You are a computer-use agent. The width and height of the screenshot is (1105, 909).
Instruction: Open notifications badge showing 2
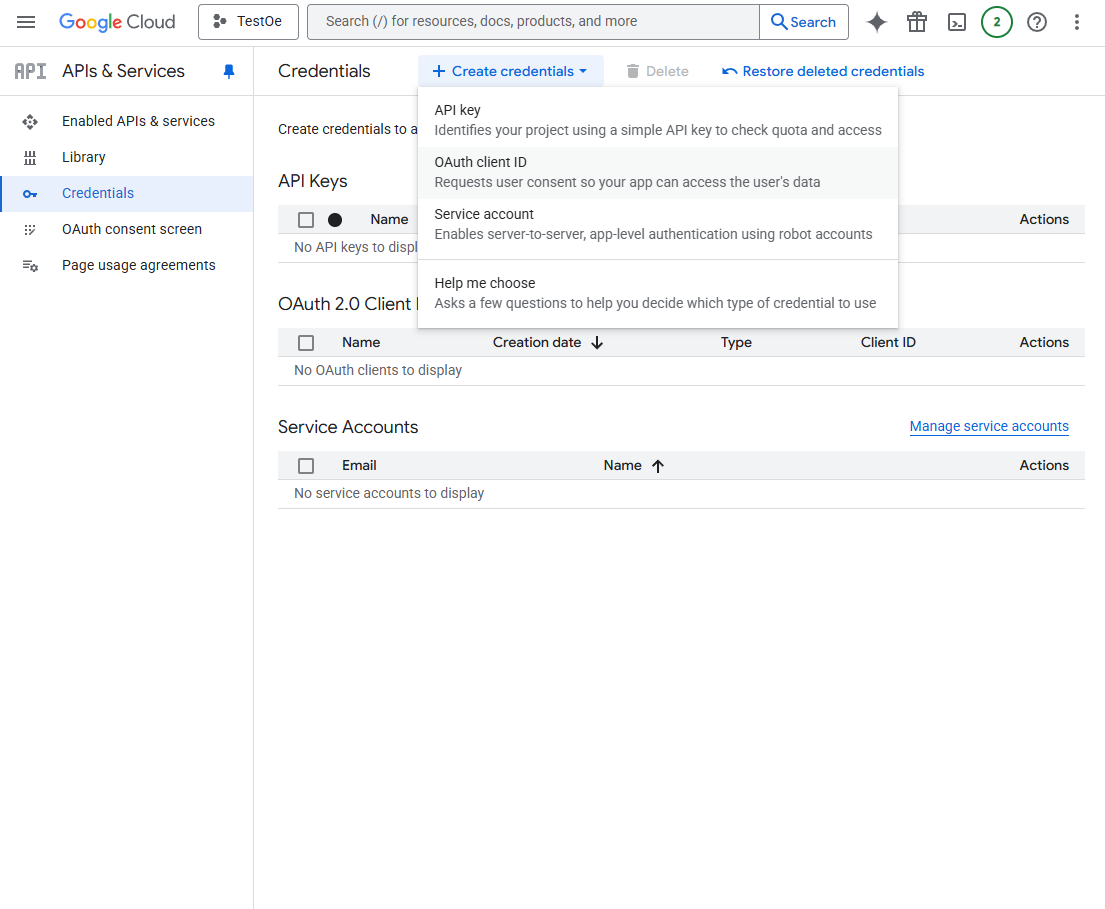(x=996, y=22)
